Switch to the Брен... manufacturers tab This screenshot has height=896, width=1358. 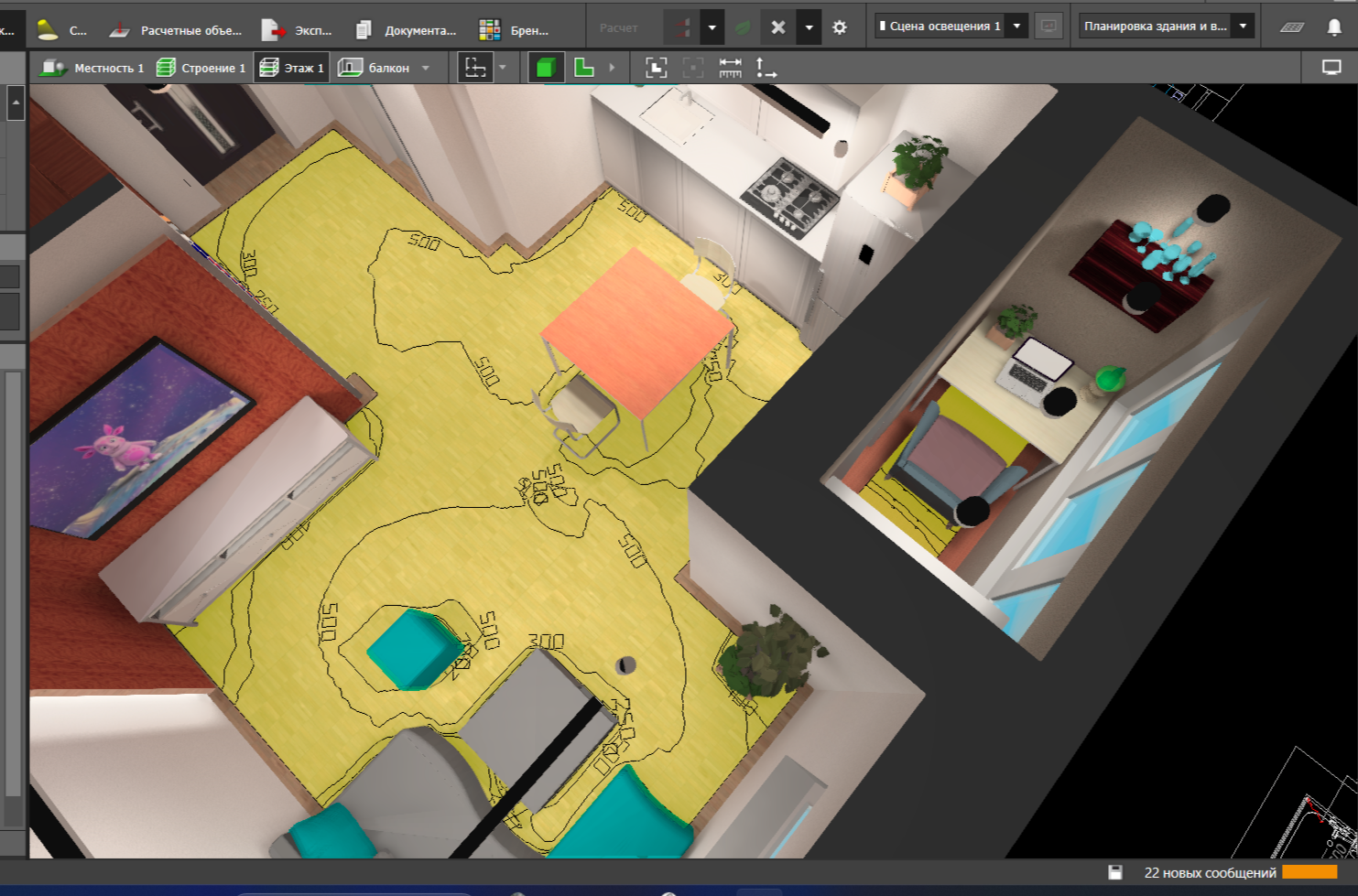(x=514, y=30)
